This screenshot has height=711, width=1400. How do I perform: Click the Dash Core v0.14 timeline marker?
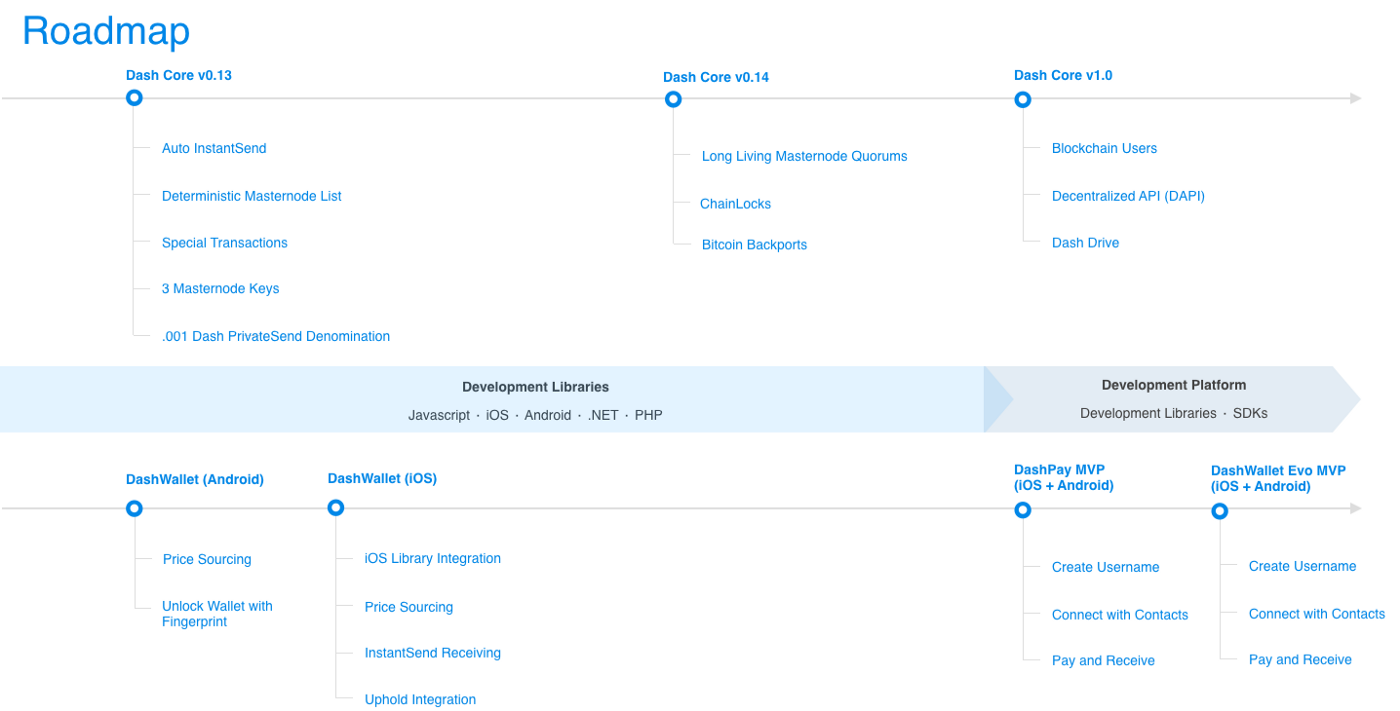[673, 99]
